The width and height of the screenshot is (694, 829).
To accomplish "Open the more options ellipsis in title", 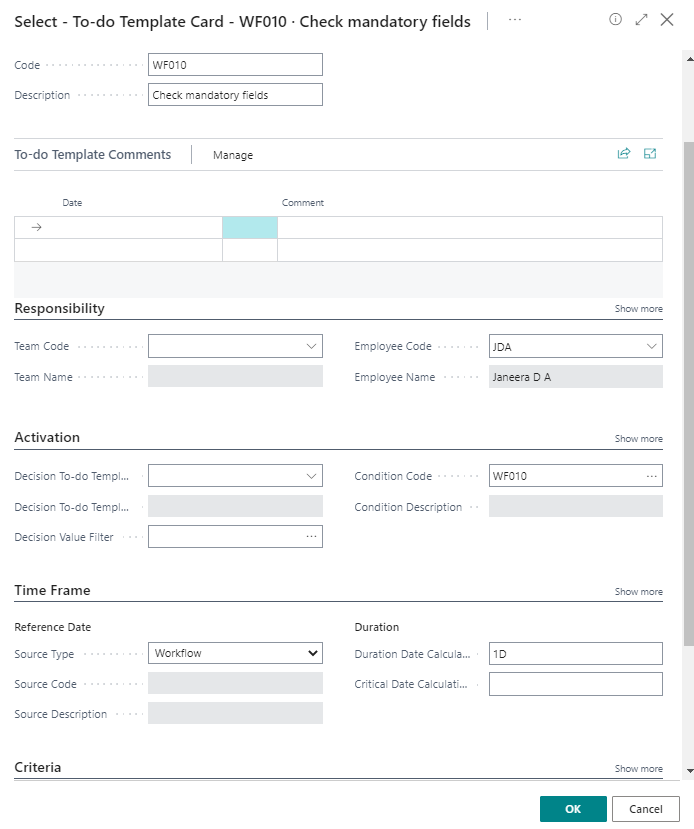I will pos(515,20).
